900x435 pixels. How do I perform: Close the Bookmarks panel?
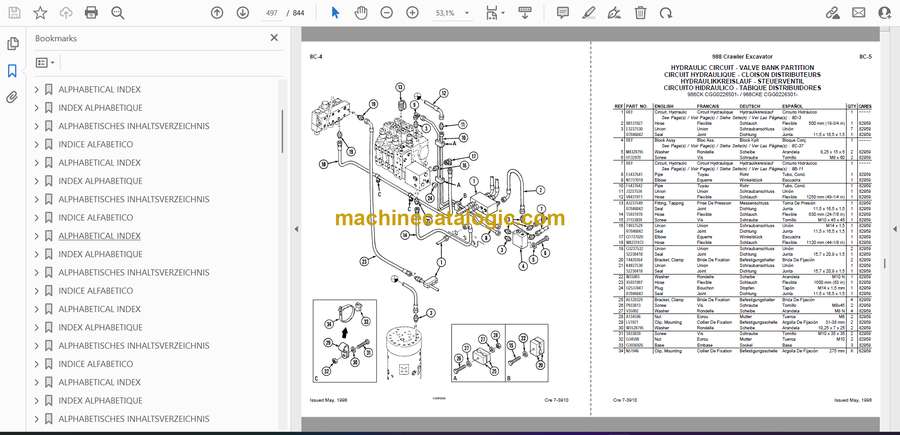point(274,38)
